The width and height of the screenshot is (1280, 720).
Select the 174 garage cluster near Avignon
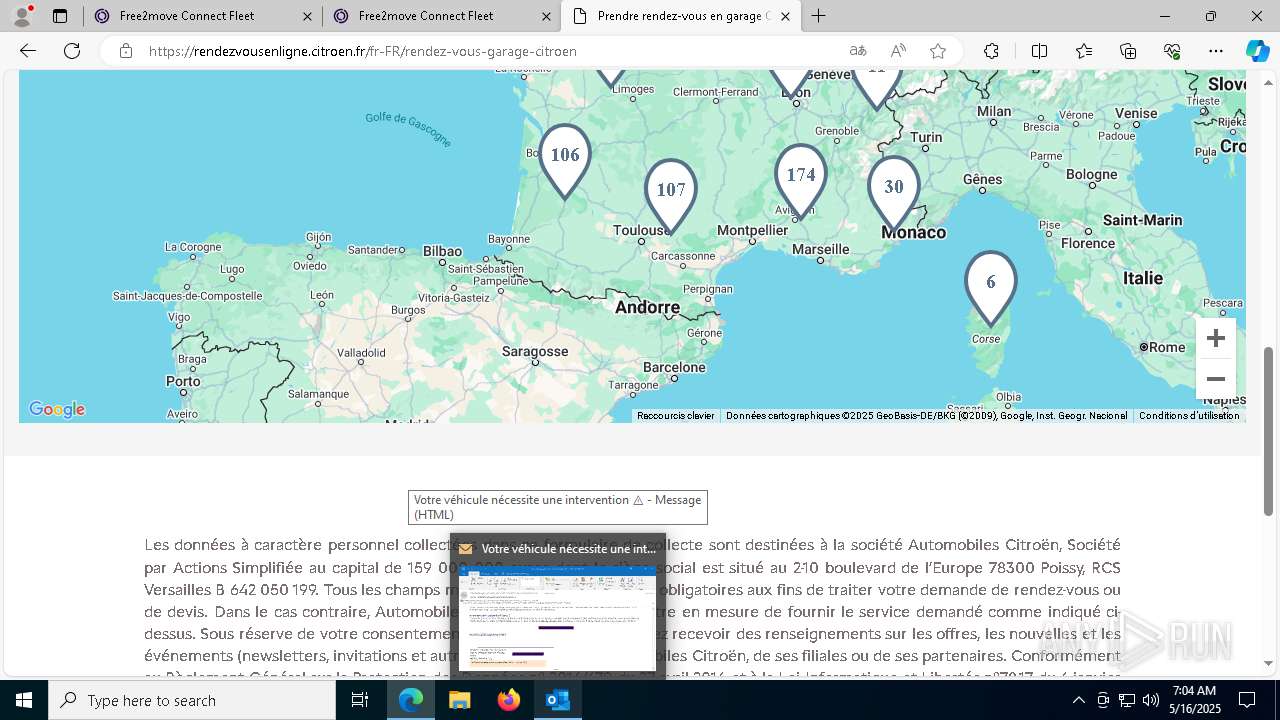[x=801, y=181]
